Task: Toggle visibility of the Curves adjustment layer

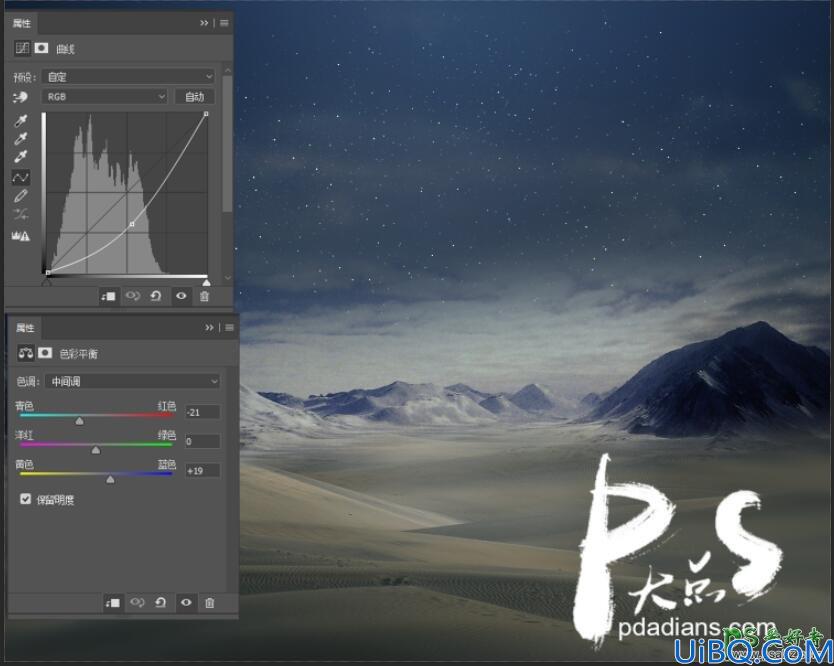Action: (x=181, y=296)
